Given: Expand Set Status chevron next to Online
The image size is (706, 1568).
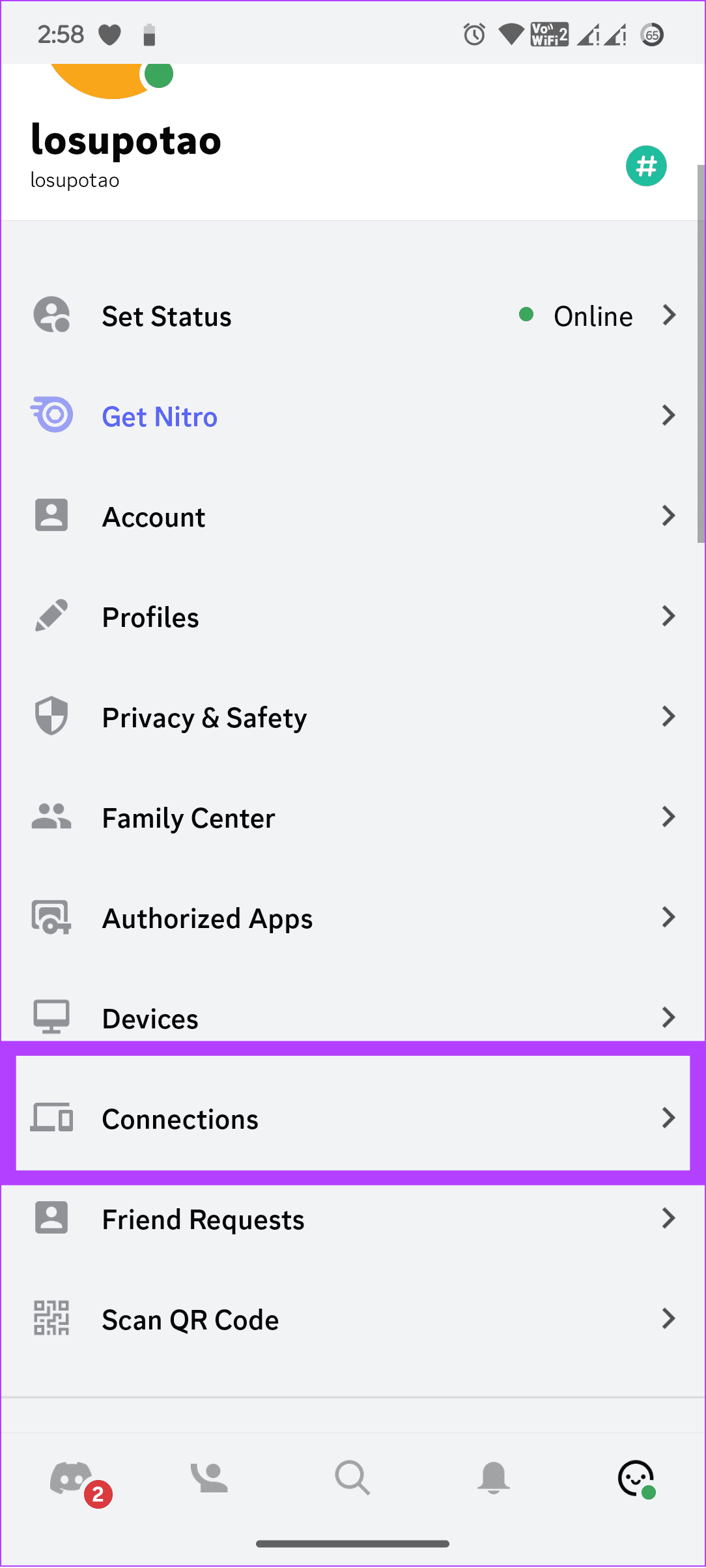Looking at the screenshot, I should coord(669,315).
